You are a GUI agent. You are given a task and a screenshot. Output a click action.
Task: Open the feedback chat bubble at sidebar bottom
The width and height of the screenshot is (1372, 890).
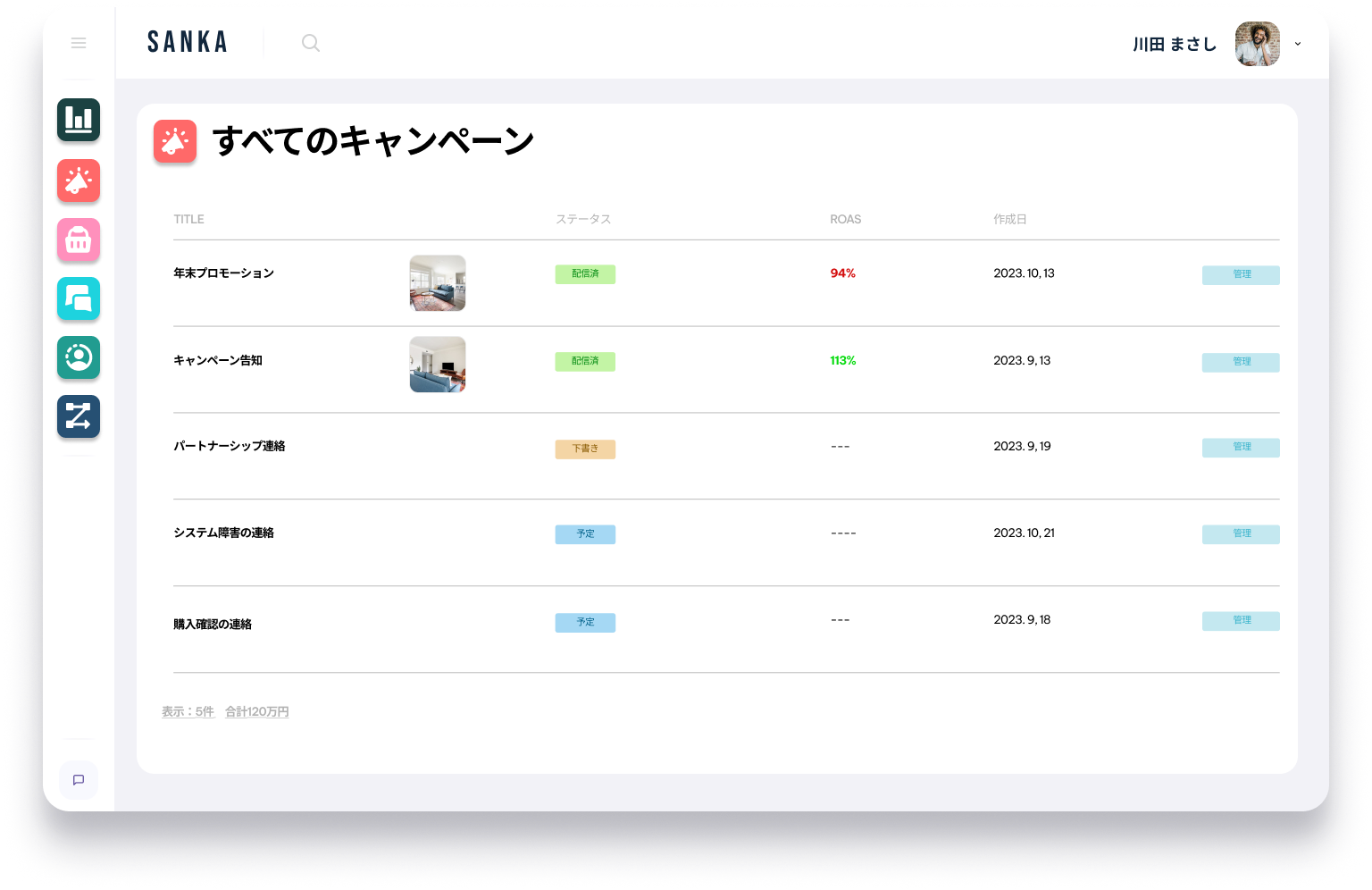(79, 780)
